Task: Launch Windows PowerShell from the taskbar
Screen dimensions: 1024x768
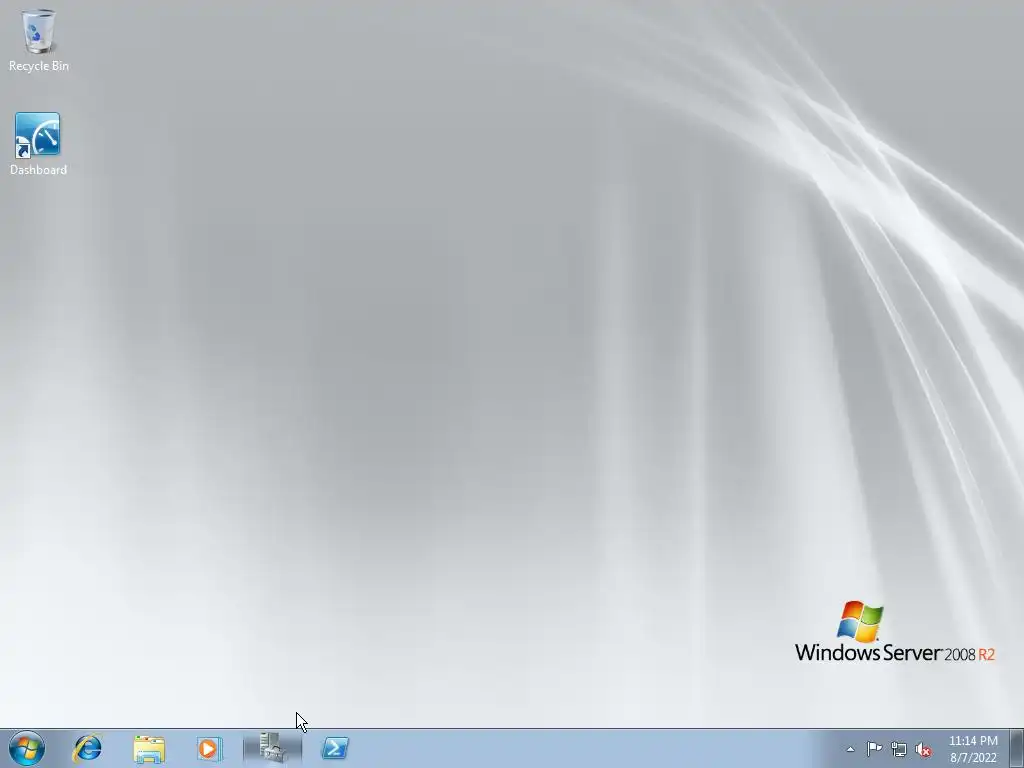Action: [335, 748]
